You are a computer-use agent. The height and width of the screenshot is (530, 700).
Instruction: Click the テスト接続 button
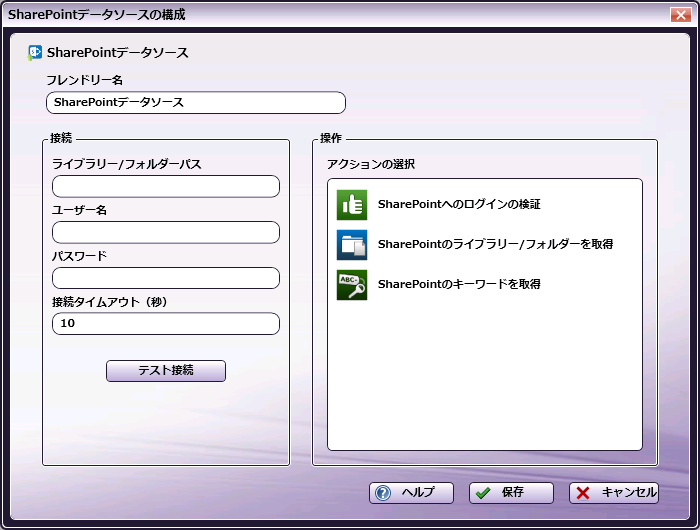(166, 371)
